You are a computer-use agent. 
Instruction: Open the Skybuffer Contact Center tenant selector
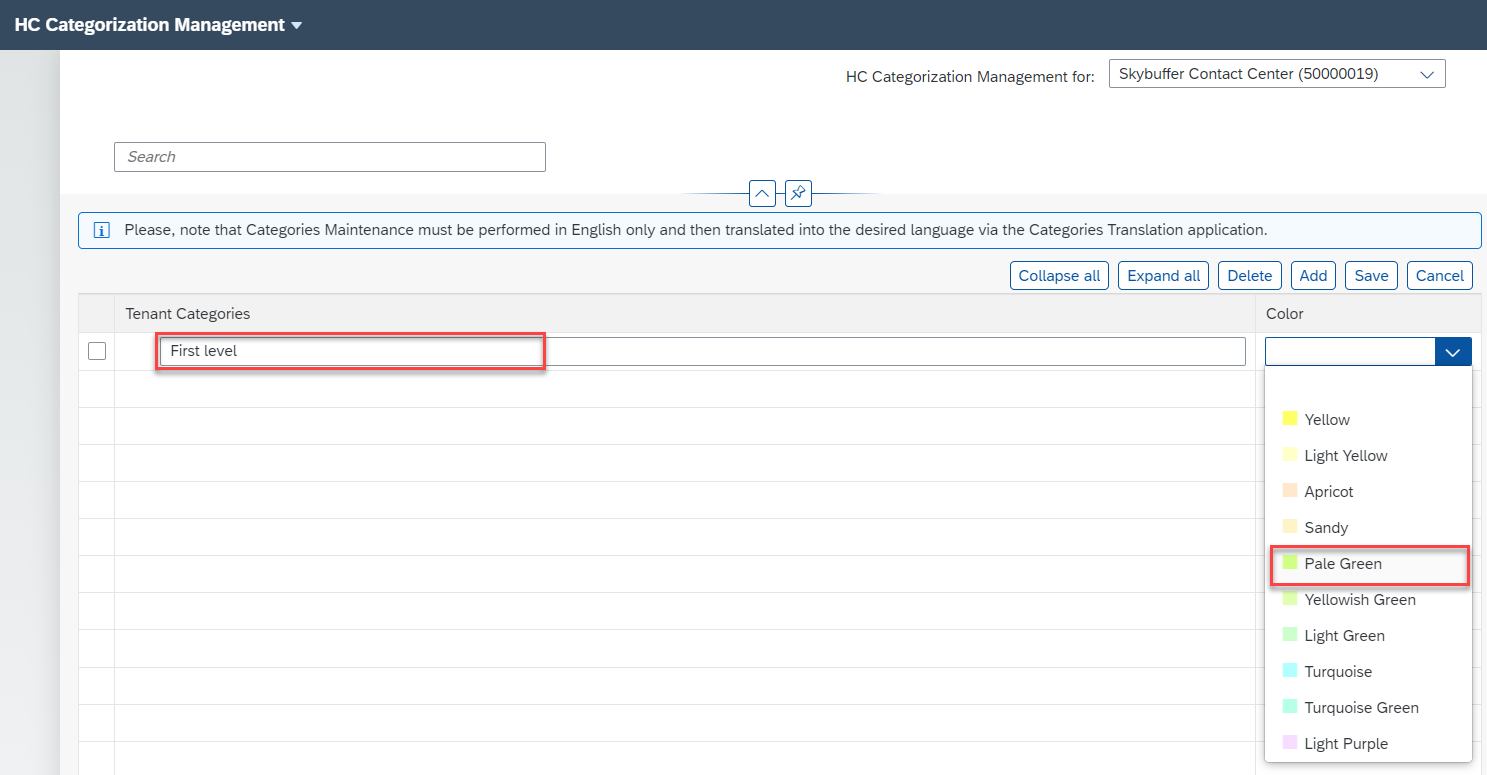1277,73
